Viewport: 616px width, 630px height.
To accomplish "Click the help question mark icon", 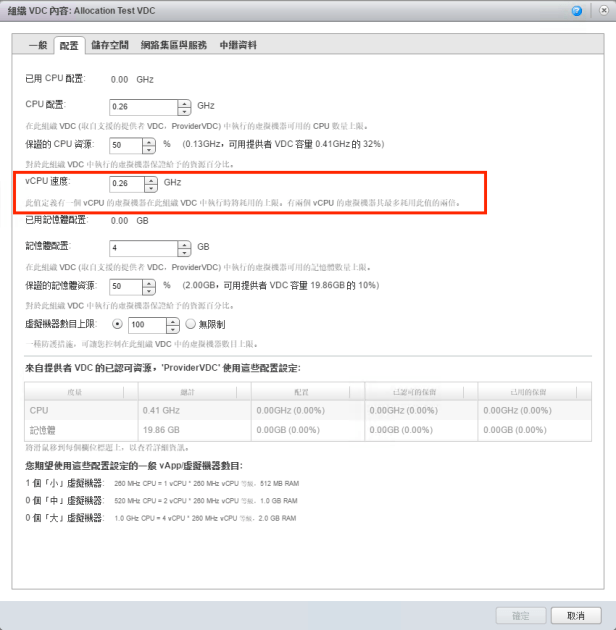I will coord(577,10).
